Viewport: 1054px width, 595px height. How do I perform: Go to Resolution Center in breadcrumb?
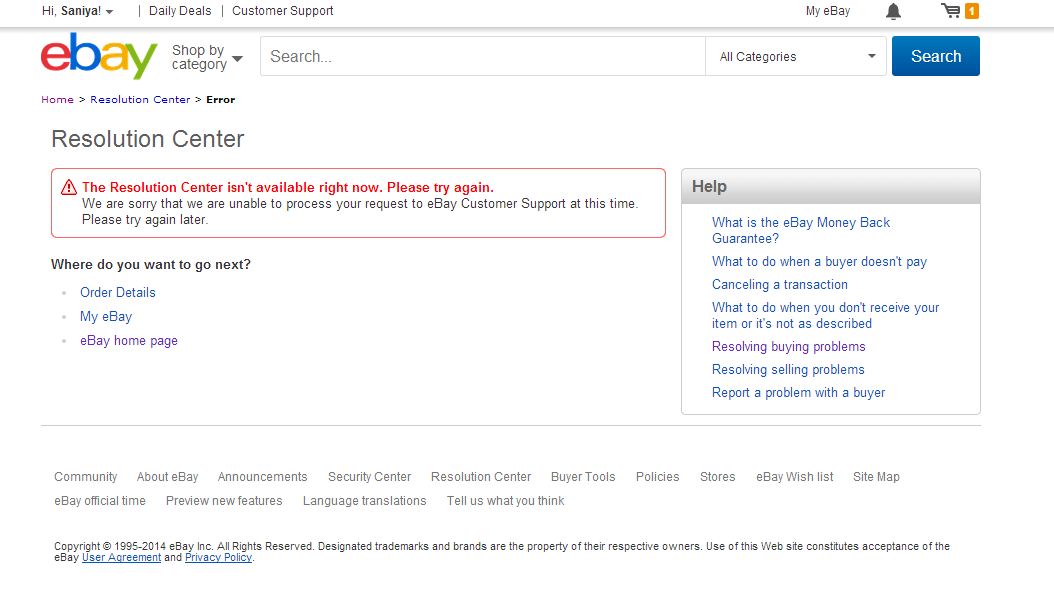(140, 100)
